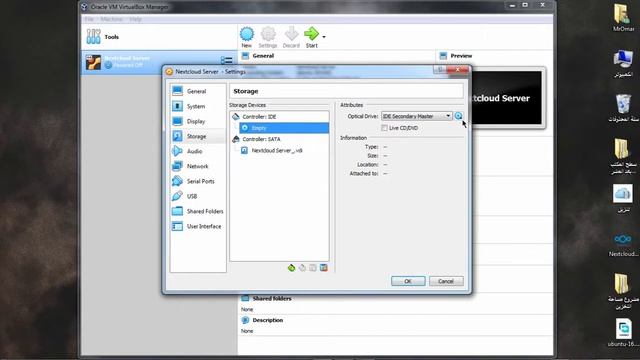Click the add controller icon

click(291, 268)
